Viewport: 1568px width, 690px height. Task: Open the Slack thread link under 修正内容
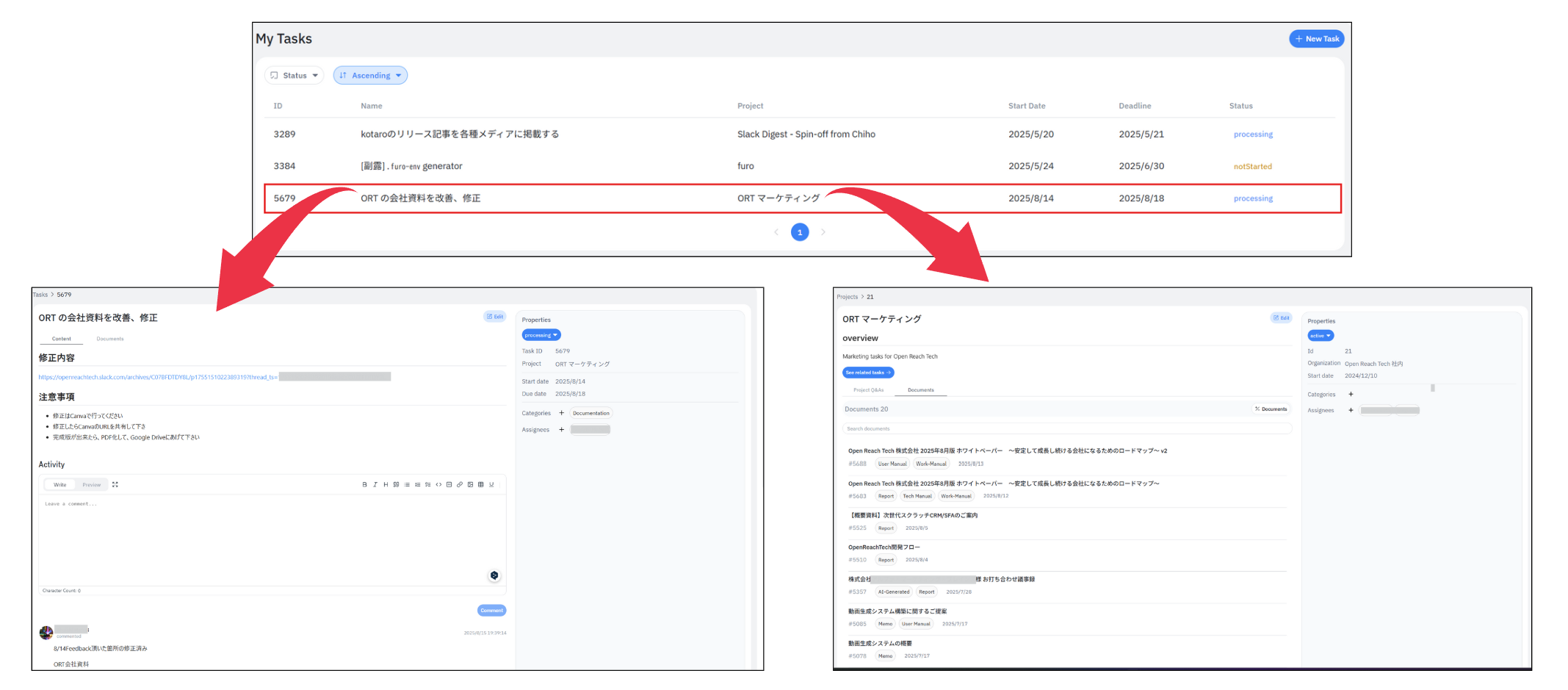(158, 377)
